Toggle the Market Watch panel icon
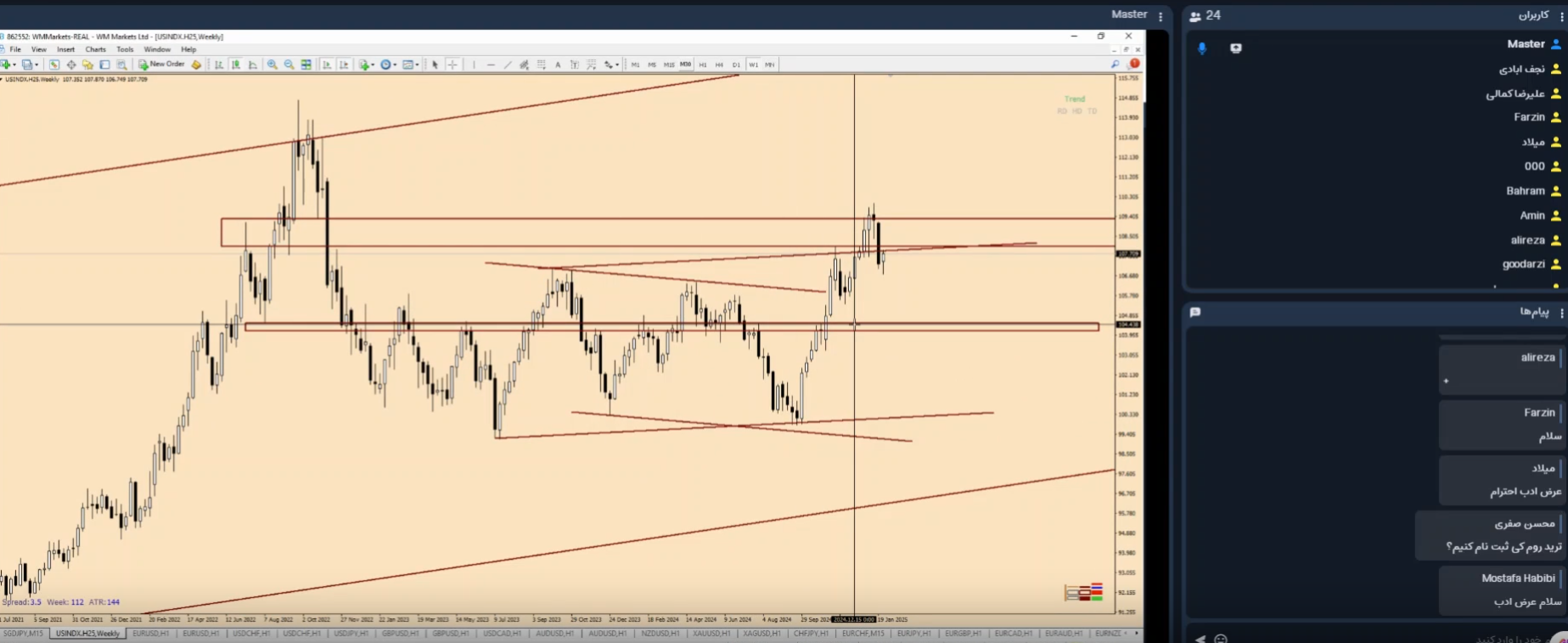 [54, 65]
